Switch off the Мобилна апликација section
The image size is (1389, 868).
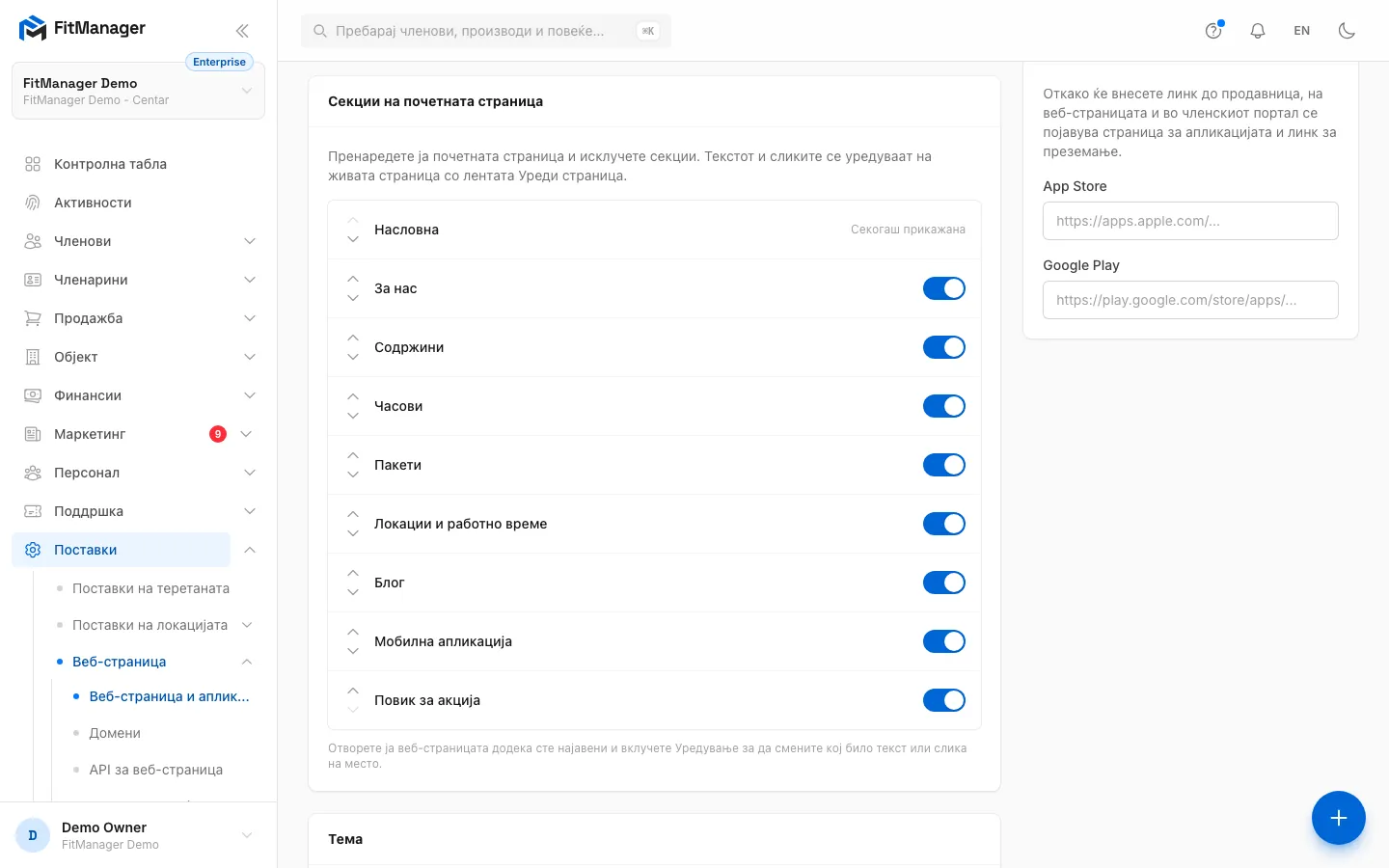click(x=944, y=641)
